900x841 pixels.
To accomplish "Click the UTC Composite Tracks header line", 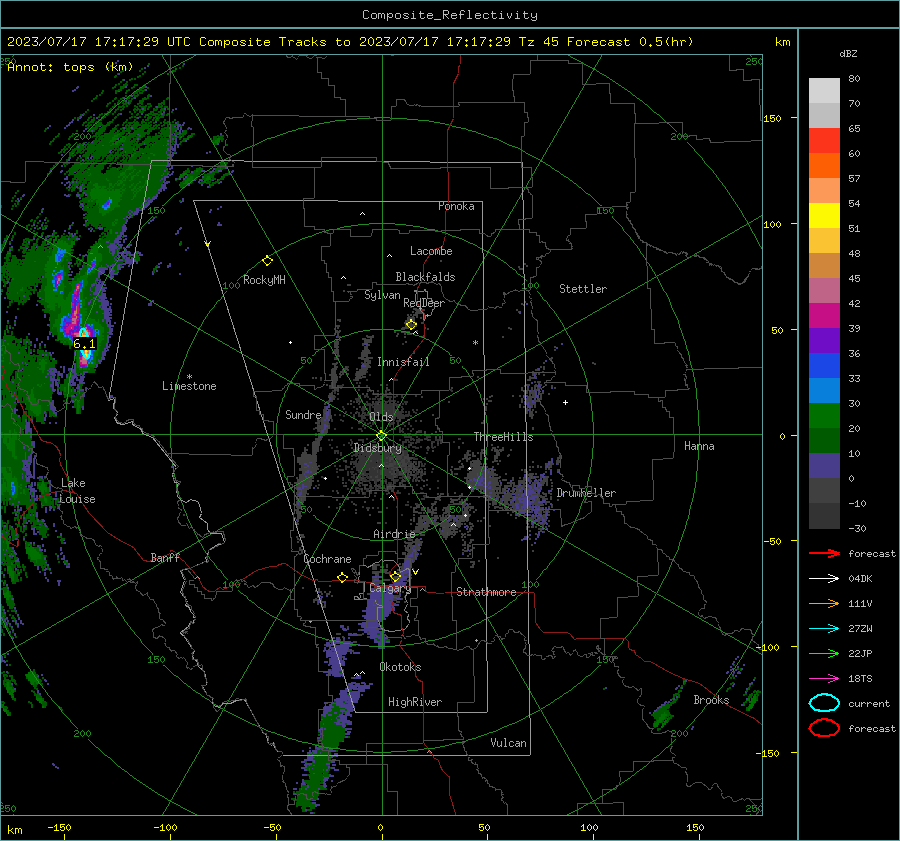I will point(350,42).
